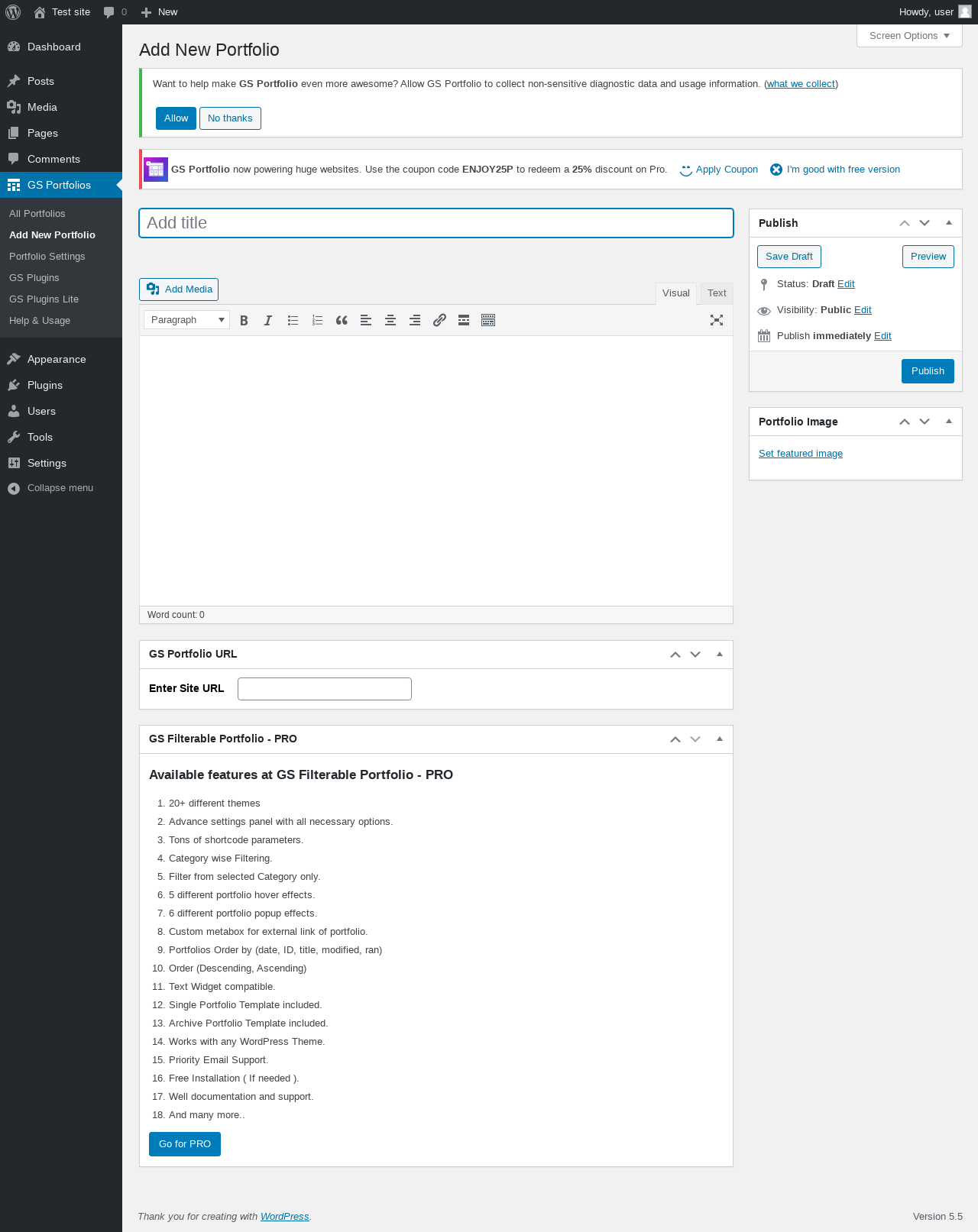Collapse the Portfolio Image panel
This screenshot has height=1232, width=978.
pyautogui.click(x=949, y=422)
